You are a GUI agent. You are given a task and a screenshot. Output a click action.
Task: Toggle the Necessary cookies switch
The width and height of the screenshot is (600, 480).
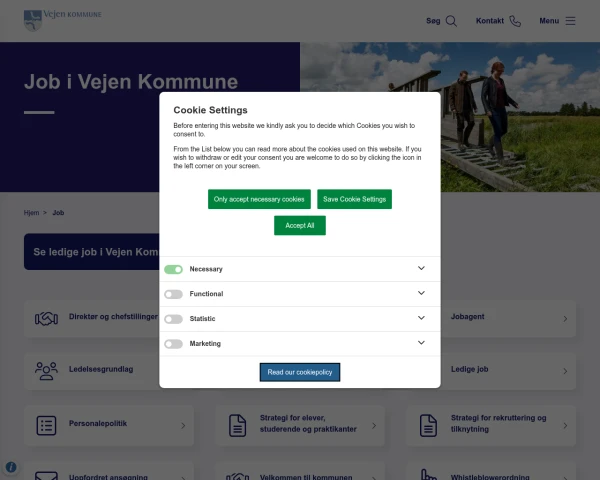173,269
